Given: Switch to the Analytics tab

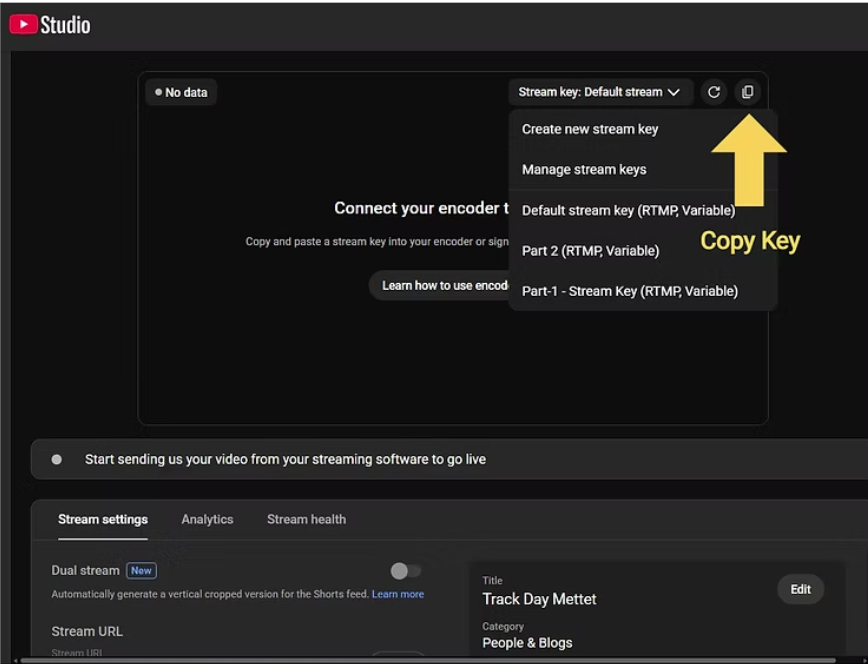Looking at the screenshot, I should point(207,520).
